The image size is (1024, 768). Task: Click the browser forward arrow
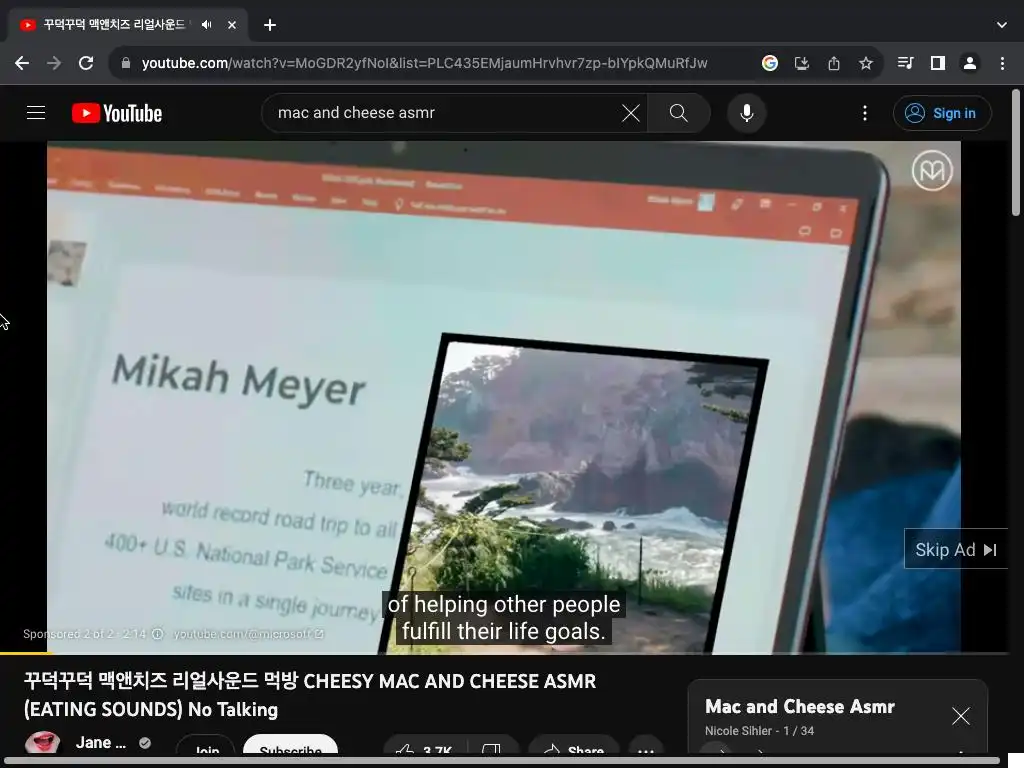(x=54, y=63)
